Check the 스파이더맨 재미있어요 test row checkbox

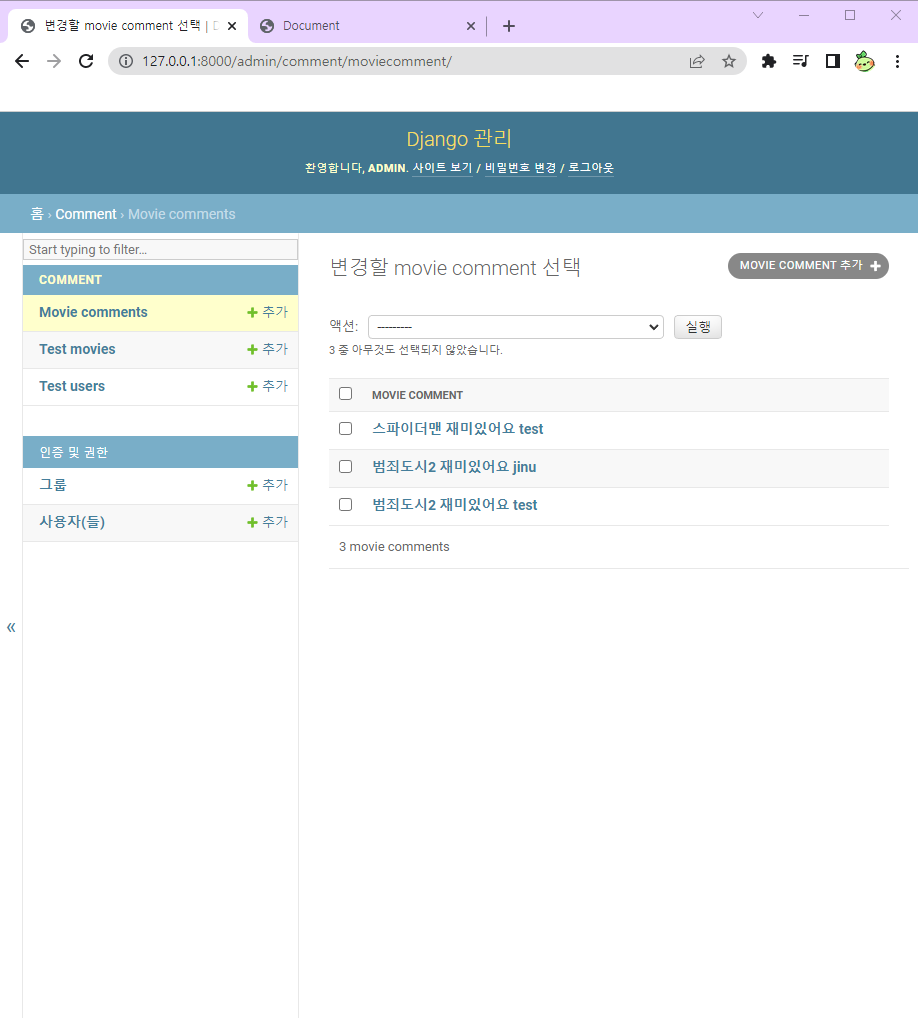pos(345,428)
